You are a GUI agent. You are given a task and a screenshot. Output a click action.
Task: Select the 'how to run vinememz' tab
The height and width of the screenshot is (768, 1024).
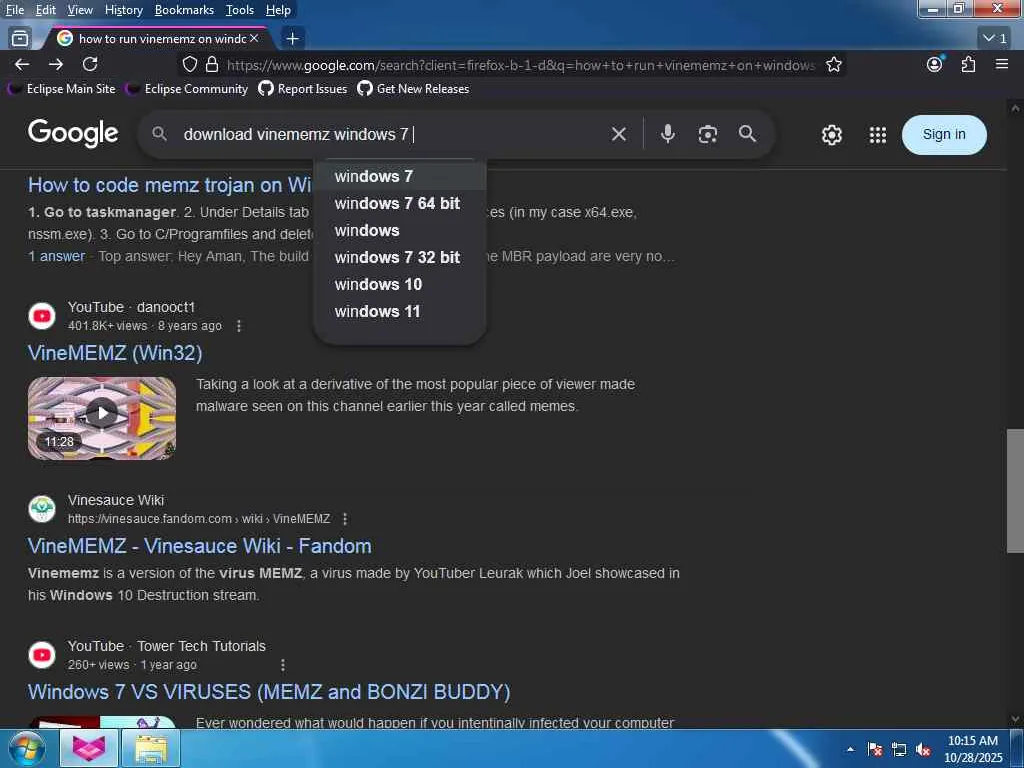pyautogui.click(x=157, y=39)
